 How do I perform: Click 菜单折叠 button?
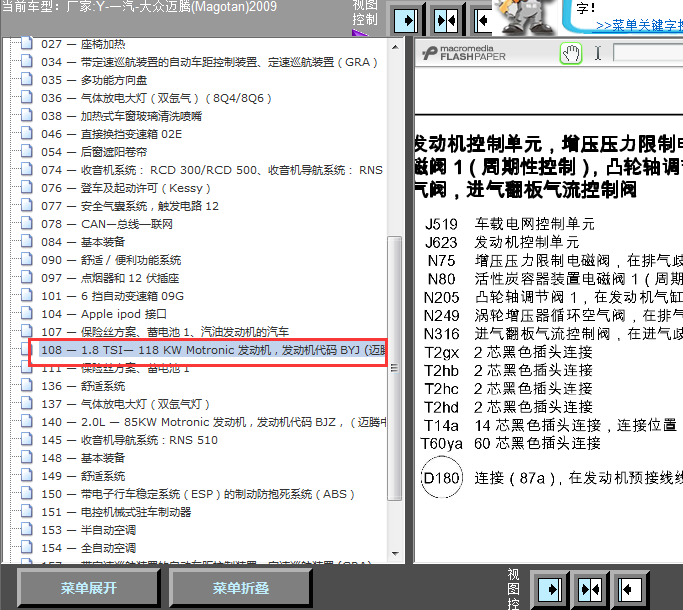(x=241, y=588)
